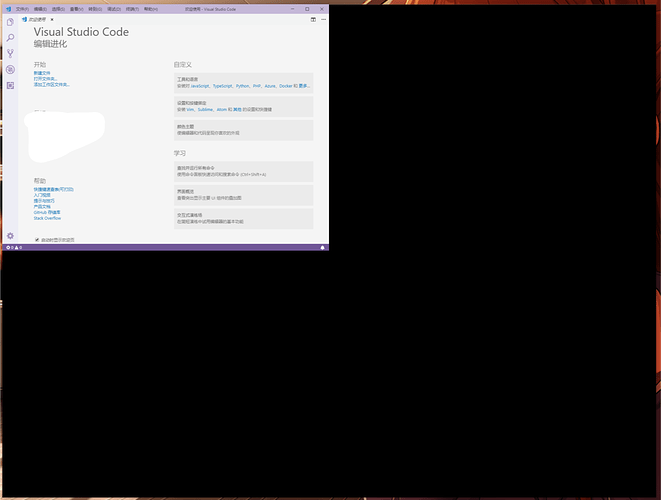The width and height of the screenshot is (661, 500).
Task: Open the Stack Overflow link
Action: click(47, 218)
